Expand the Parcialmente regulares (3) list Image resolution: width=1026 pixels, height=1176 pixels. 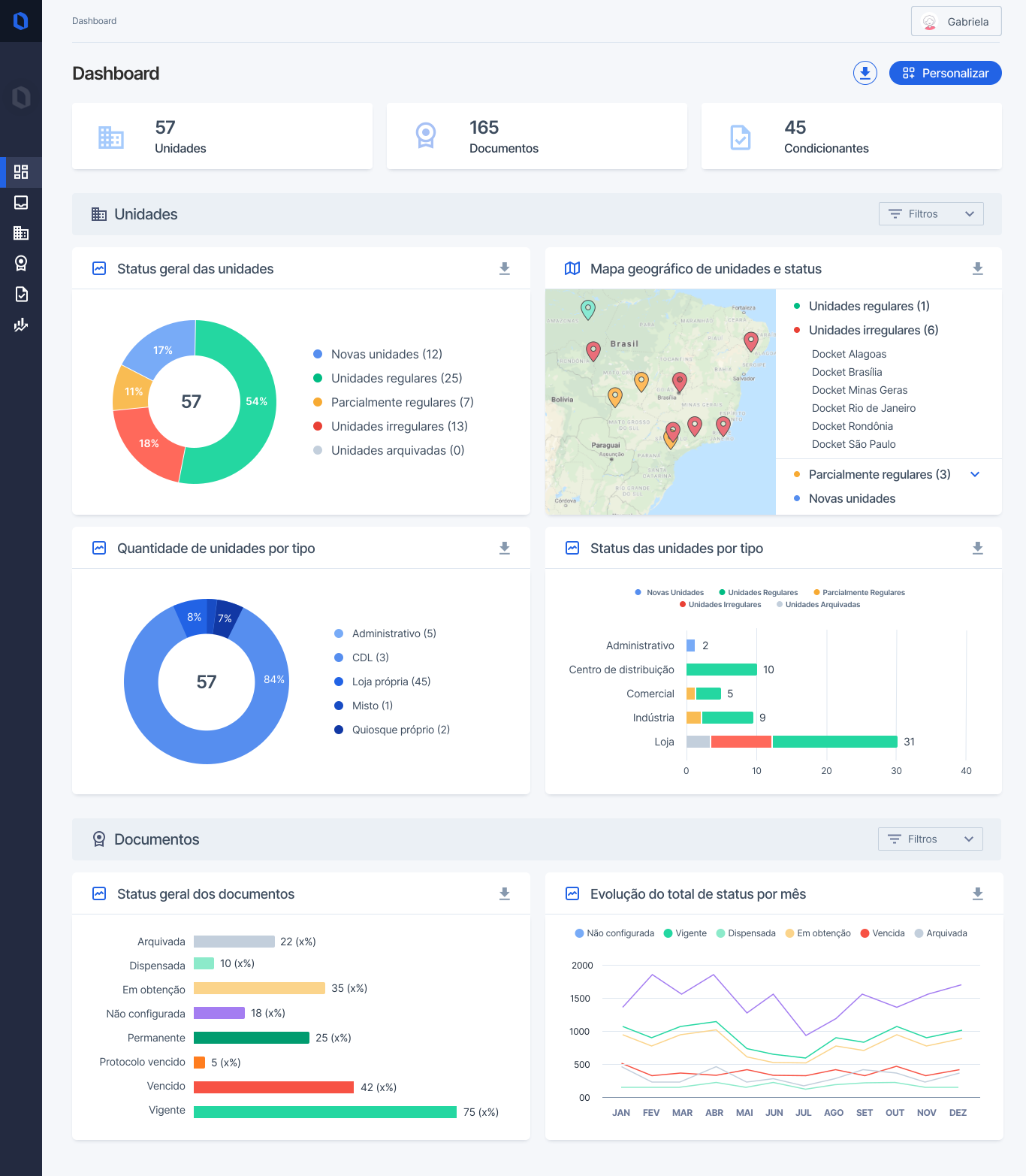975,474
